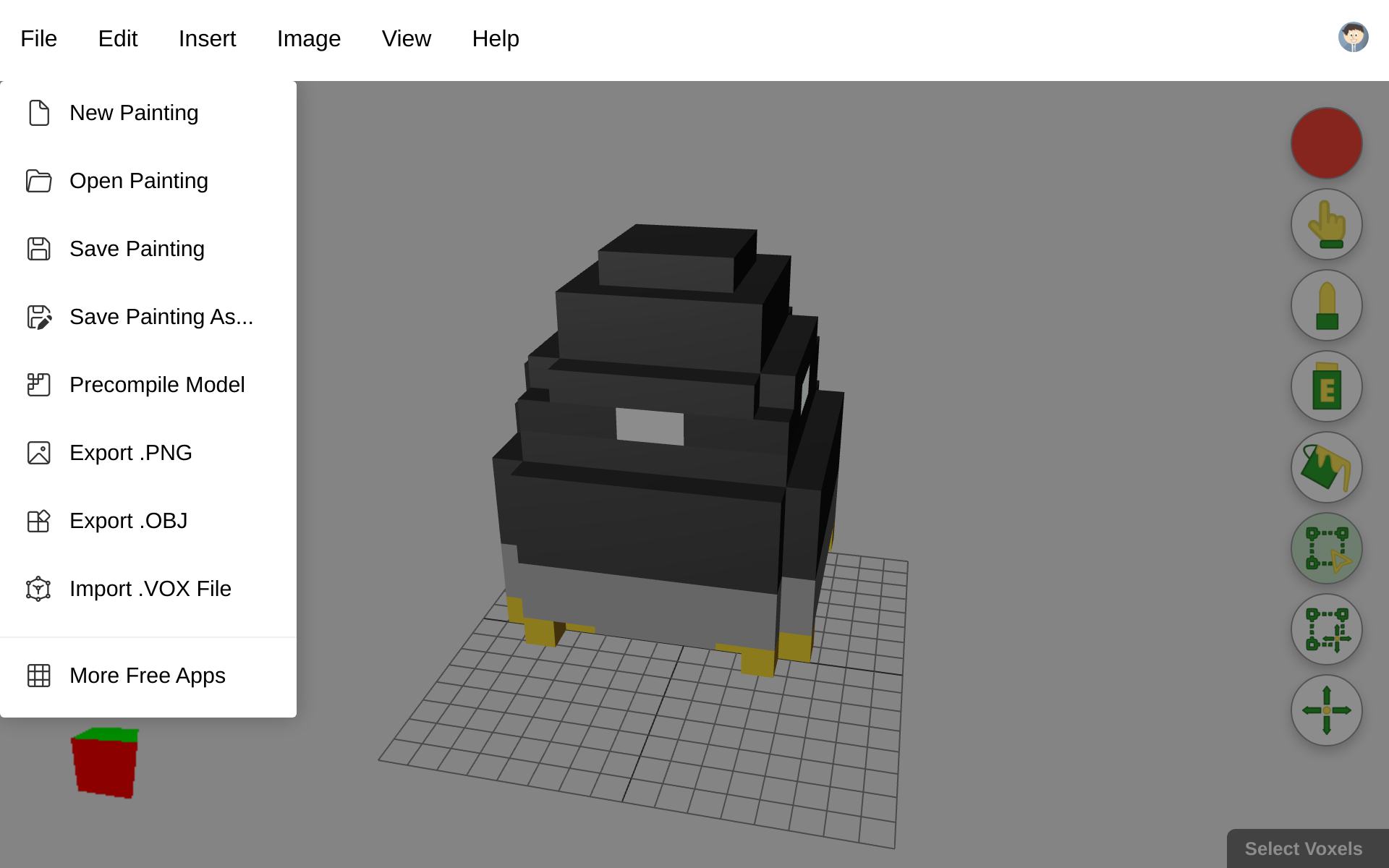Activate the move selection tool
1389x868 pixels.
pyautogui.click(x=1327, y=629)
